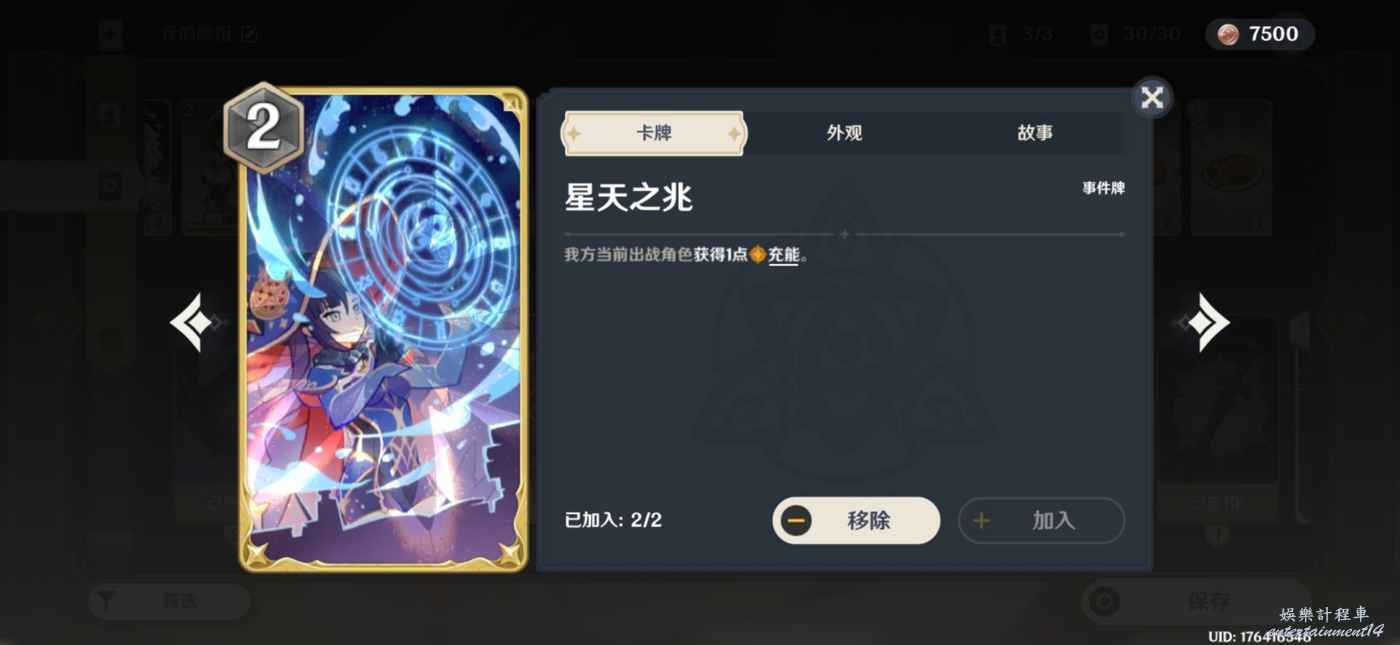Screen dimensions: 1400x645
Task: Go to previous card with left arrow
Action: pyautogui.click(x=196, y=322)
